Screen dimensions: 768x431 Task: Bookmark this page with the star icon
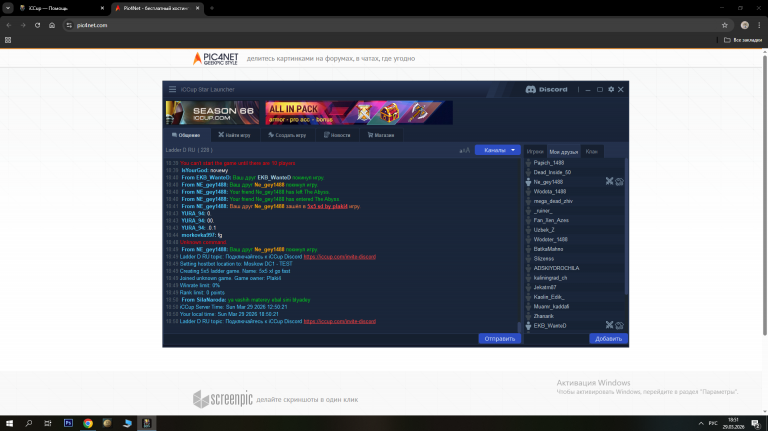[724, 25]
